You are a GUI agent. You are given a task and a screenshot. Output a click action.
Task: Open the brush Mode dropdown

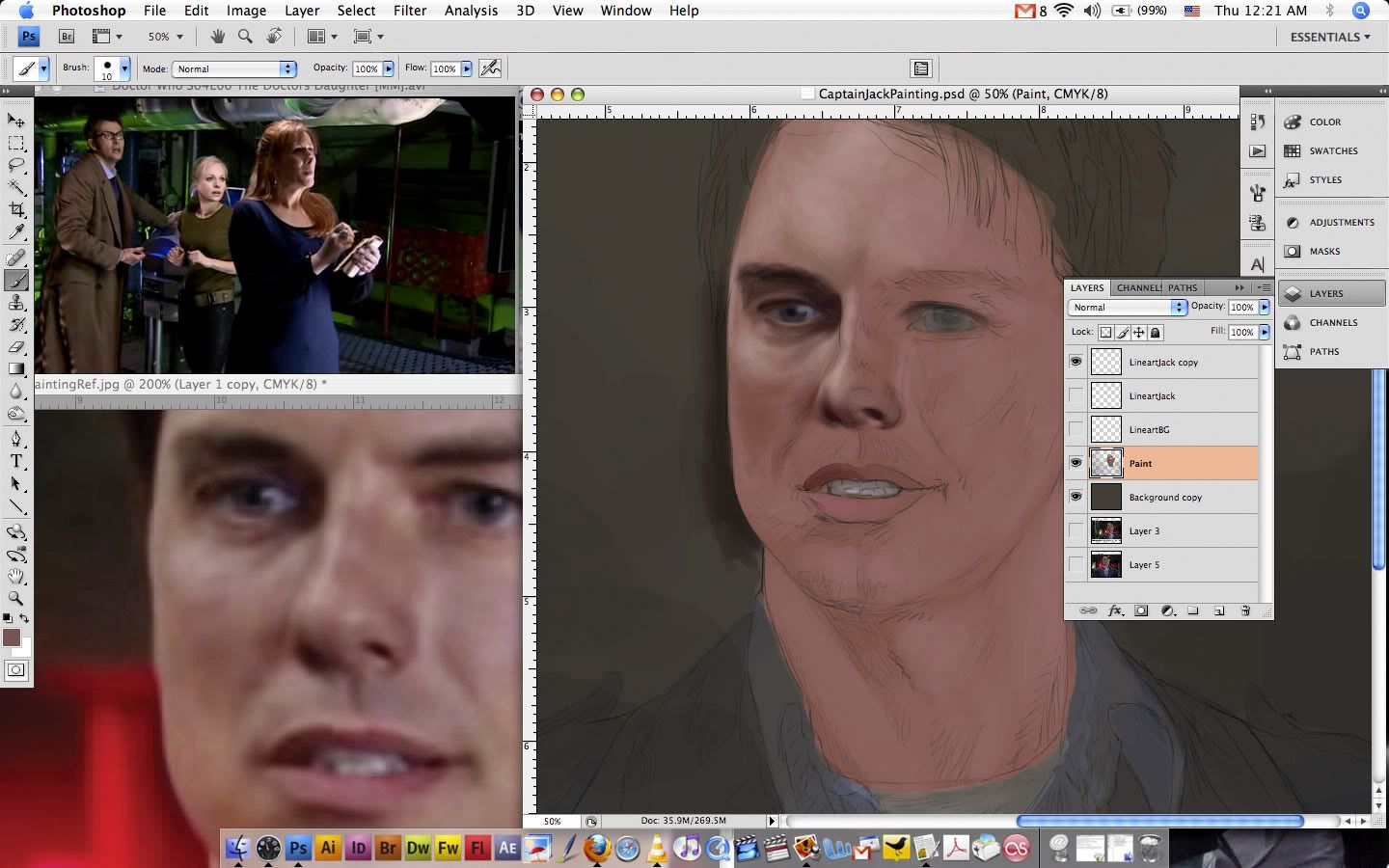coord(233,68)
